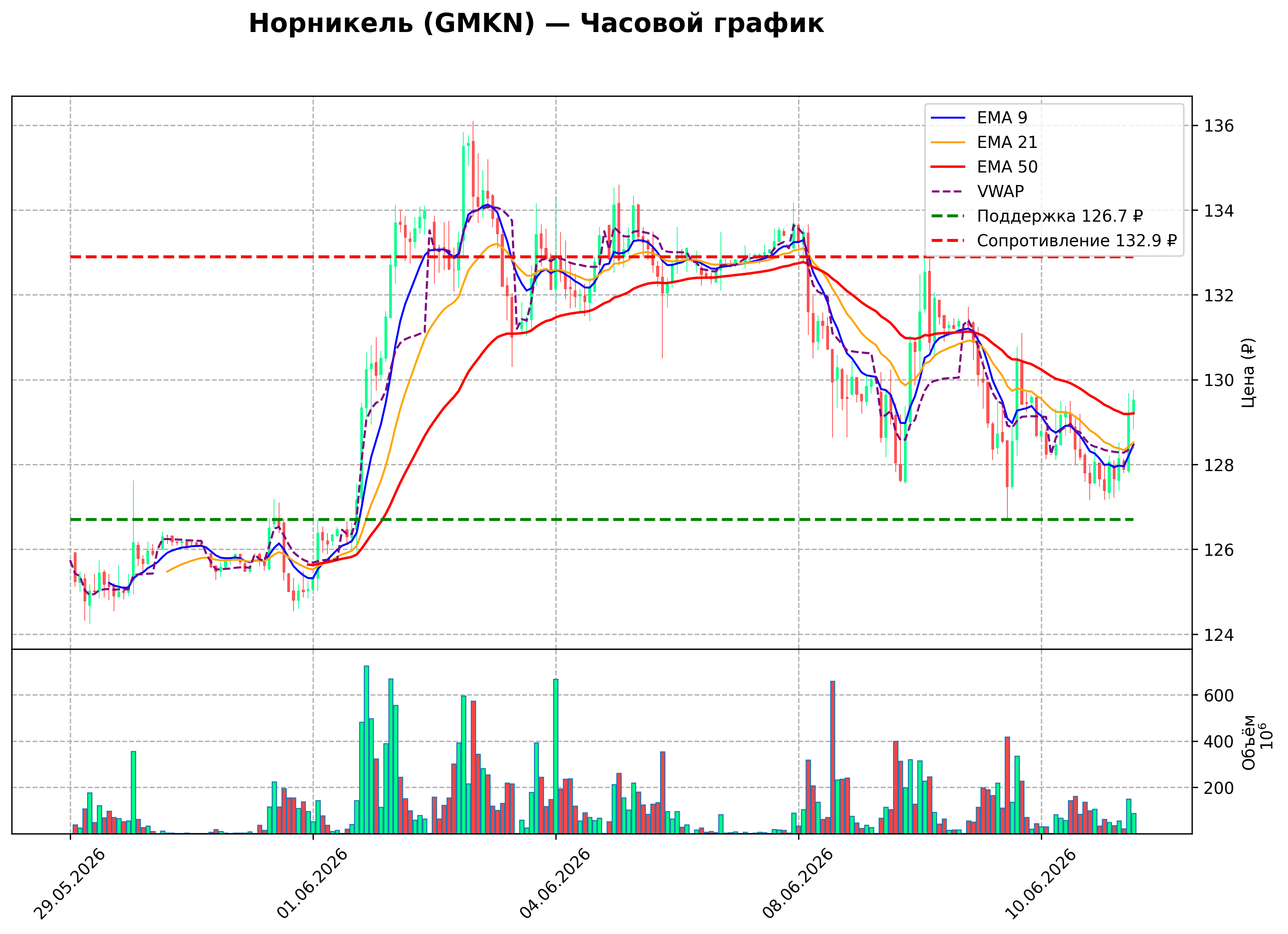Image resolution: width=1288 pixels, height=934 pixels.
Task: Click the volume axis tick '600'
Action: point(1219,696)
